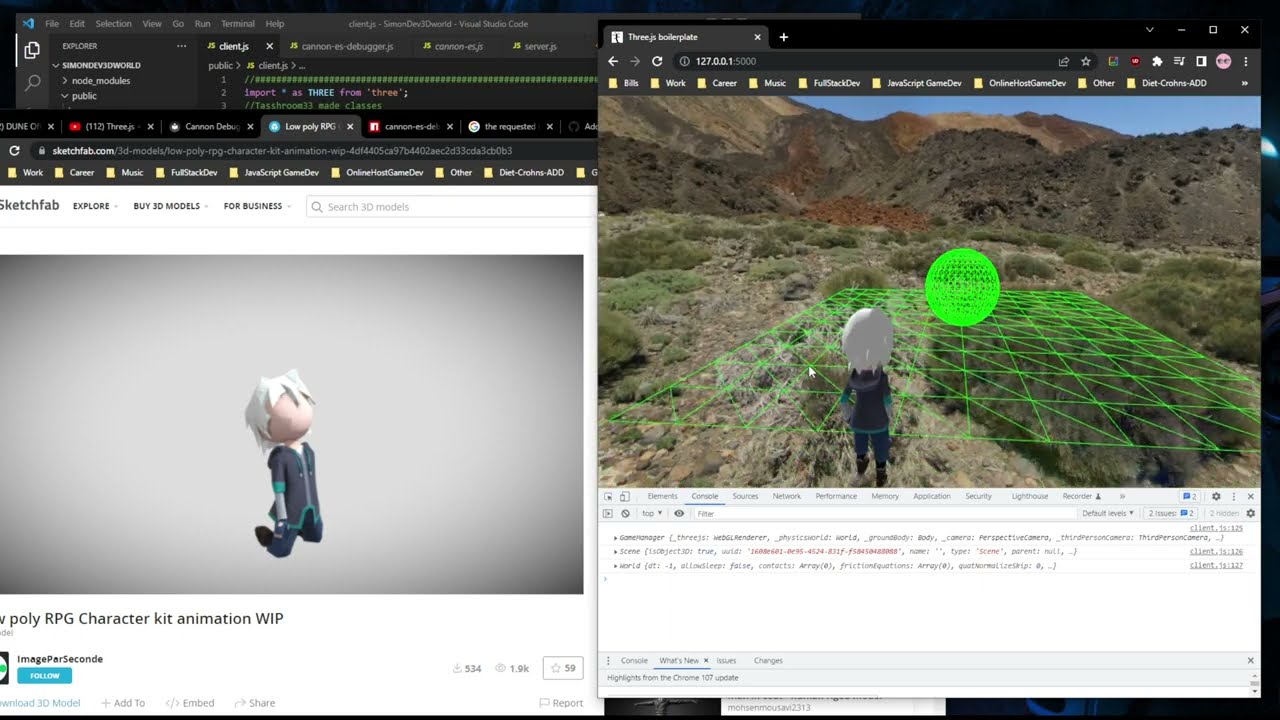Screen dimensions: 1280x720
Task: Open the Default levels dropdown
Action: click(x=1108, y=513)
